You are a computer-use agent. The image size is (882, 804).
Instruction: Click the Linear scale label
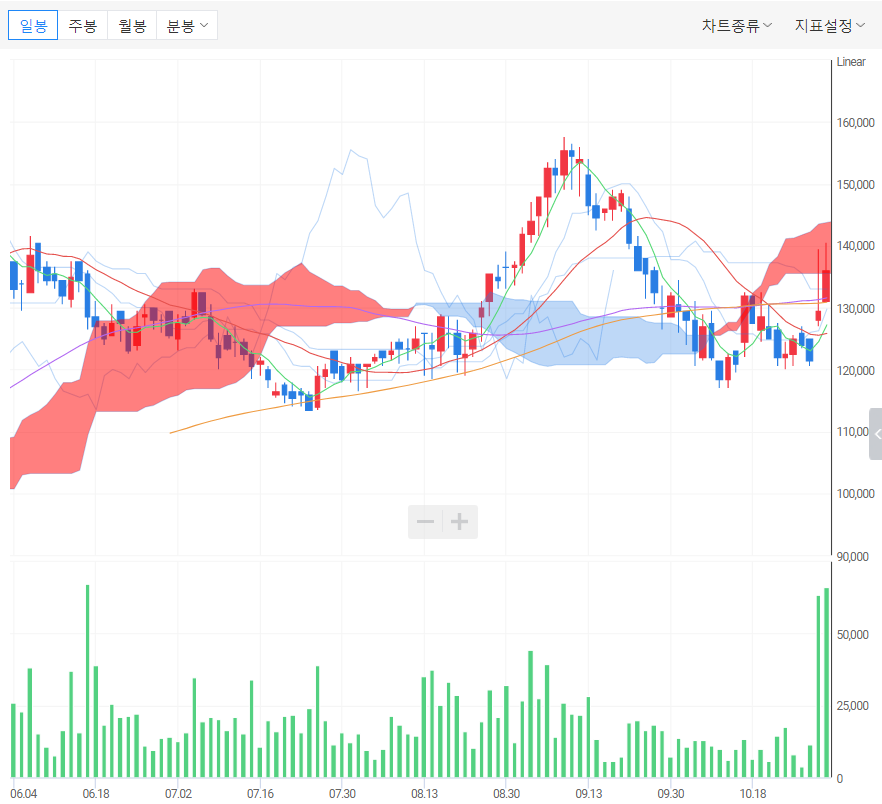(x=850, y=62)
